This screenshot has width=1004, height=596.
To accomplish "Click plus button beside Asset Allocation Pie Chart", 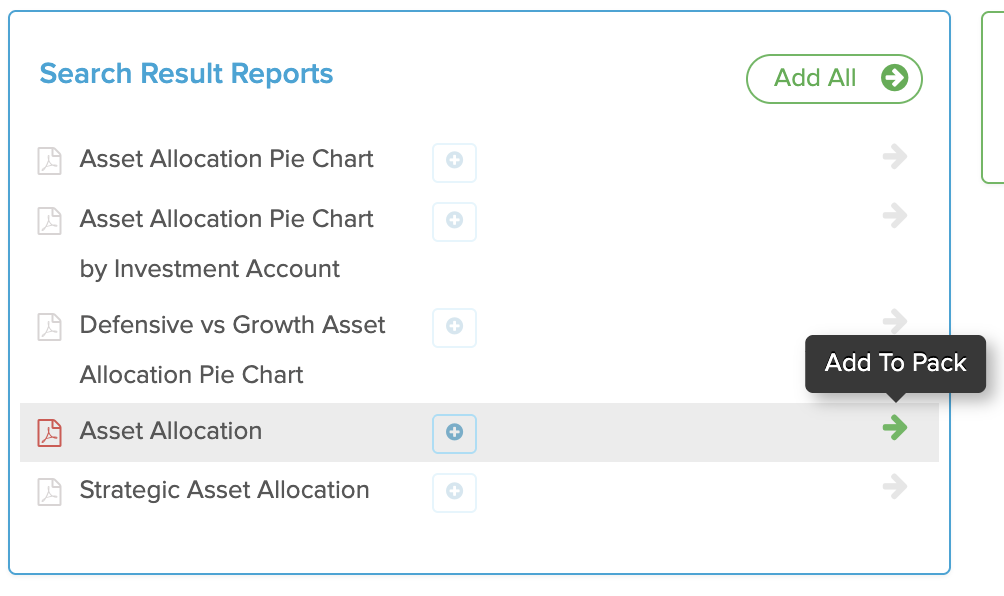I will [x=454, y=163].
